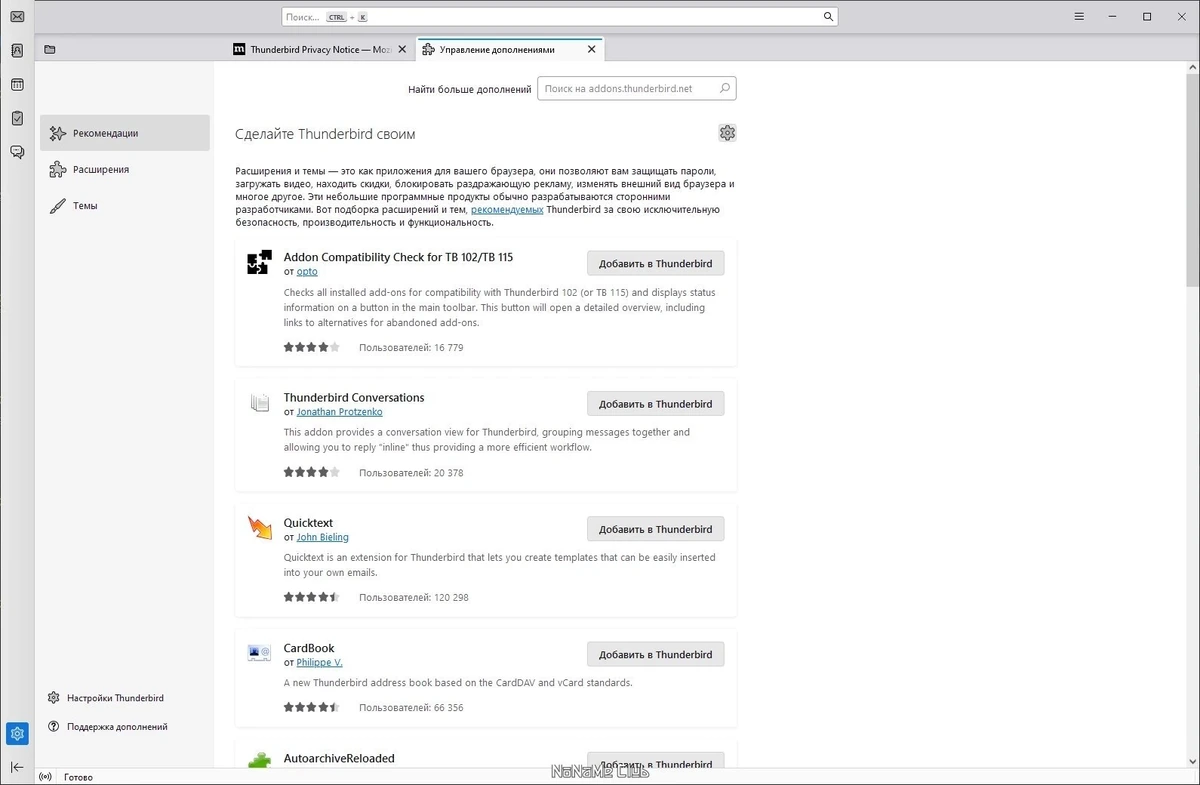
Task: Click the CardBook add-on icon
Action: point(259,653)
